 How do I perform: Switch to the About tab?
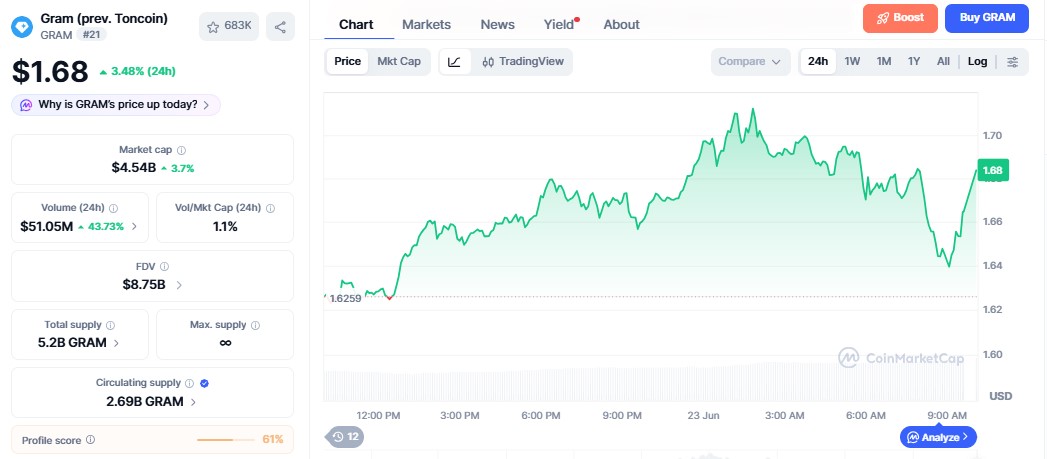coord(622,25)
